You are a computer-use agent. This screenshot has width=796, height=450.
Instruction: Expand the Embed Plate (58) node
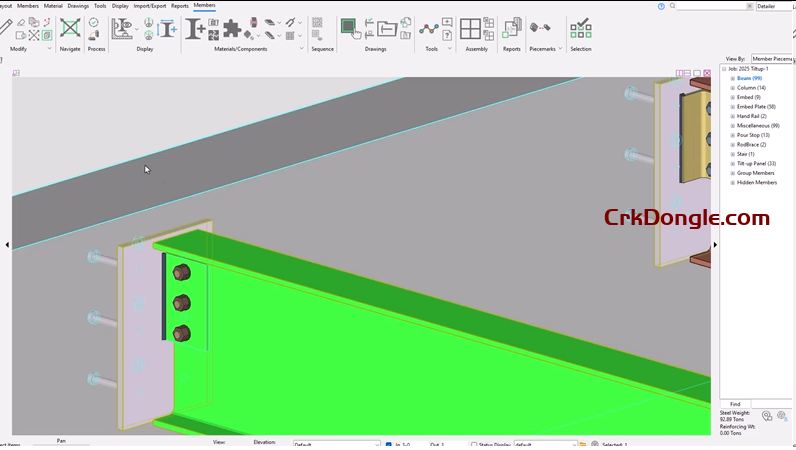[732, 107]
